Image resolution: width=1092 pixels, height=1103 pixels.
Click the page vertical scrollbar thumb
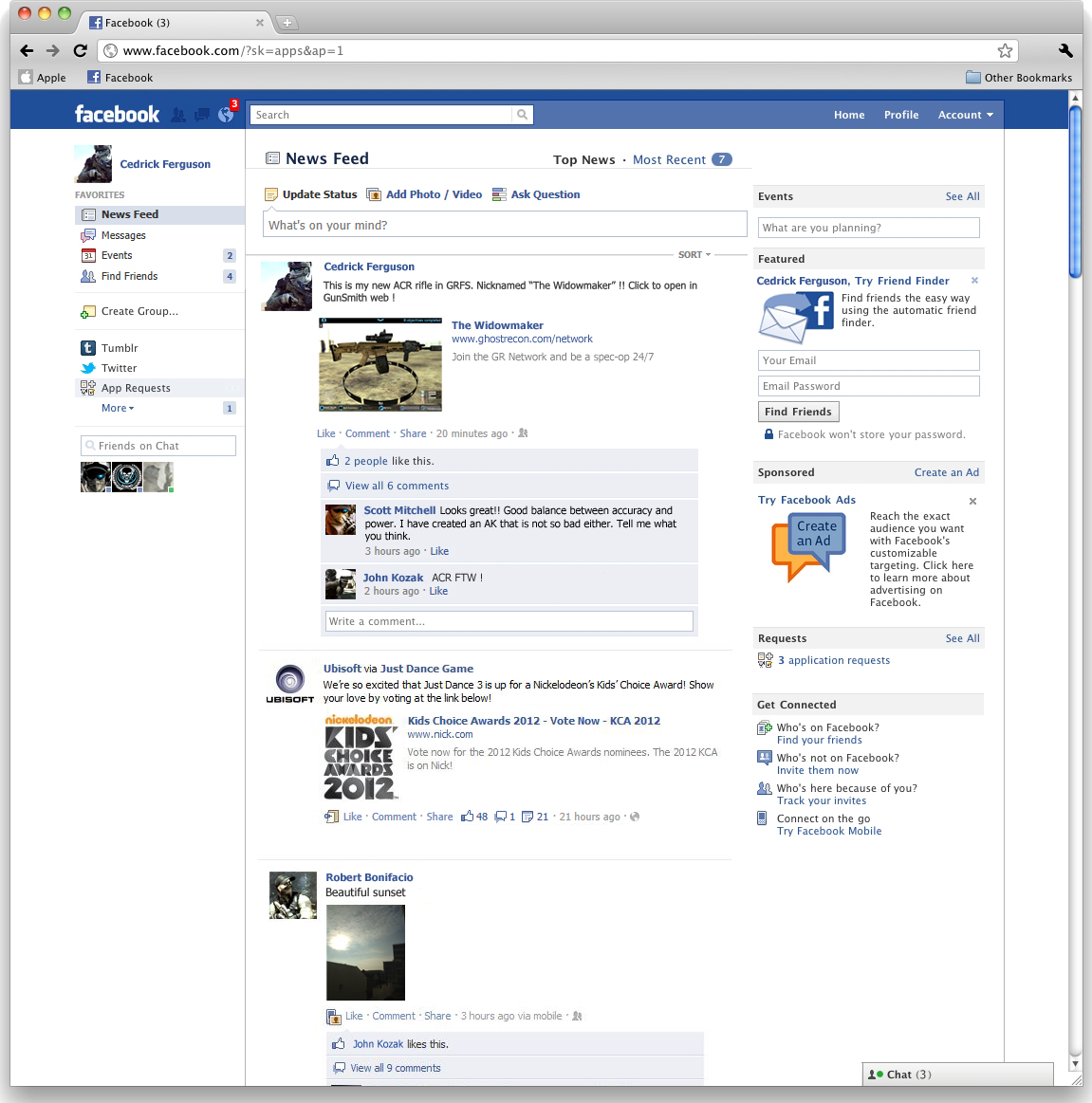click(x=1075, y=190)
